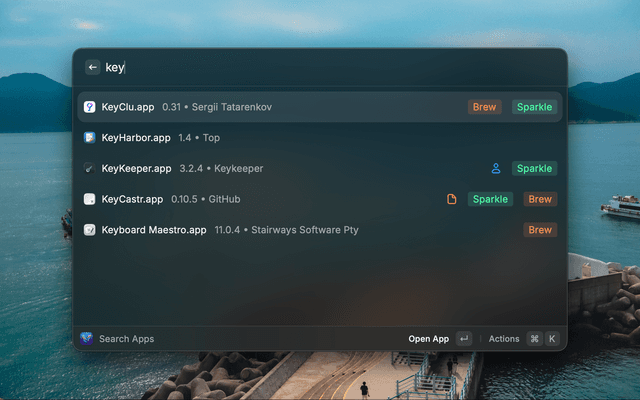Image resolution: width=640 pixels, height=400 pixels.
Task: Click the Sparkle tag on KeyClu row
Action: pyautogui.click(x=534, y=107)
